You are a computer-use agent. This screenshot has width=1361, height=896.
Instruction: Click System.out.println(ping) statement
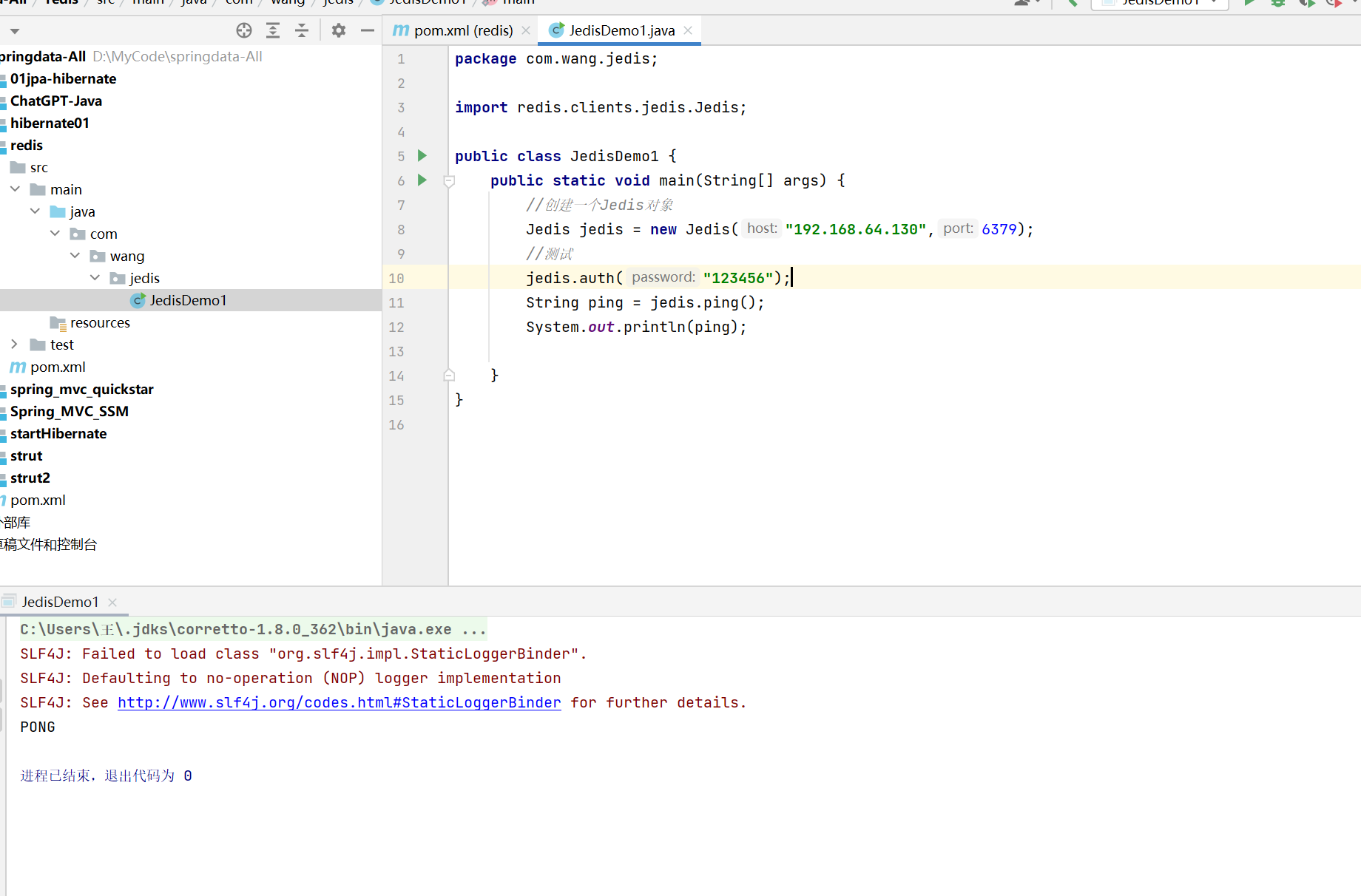(636, 327)
